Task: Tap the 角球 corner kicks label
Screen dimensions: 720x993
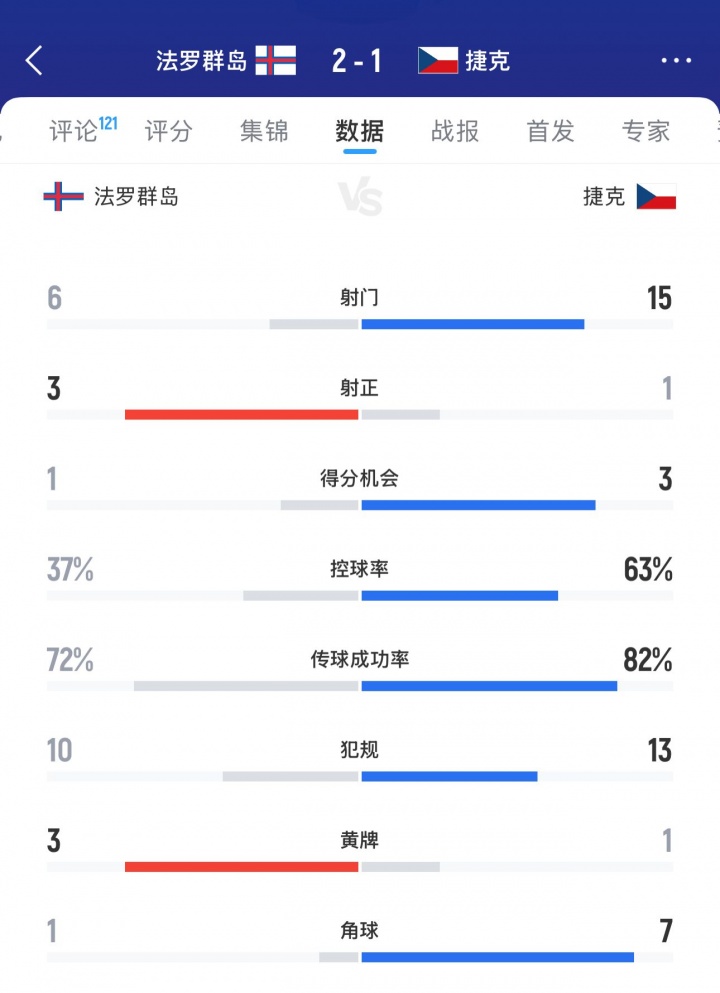Action: pyautogui.click(x=360, y=931)
